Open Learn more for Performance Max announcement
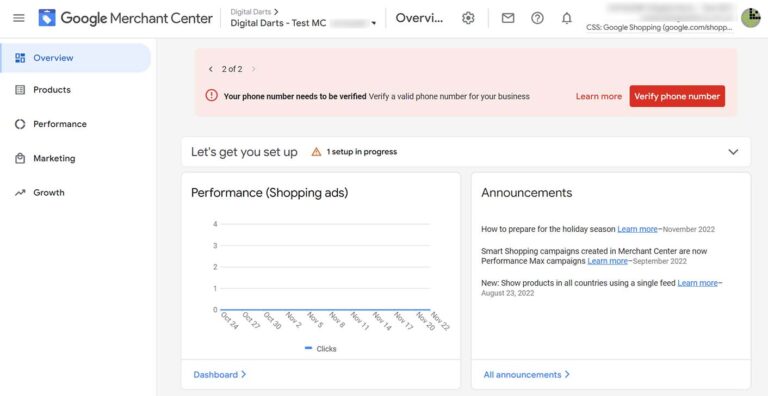Viewport: 768px width, 396px height. [x=607, y=261]
